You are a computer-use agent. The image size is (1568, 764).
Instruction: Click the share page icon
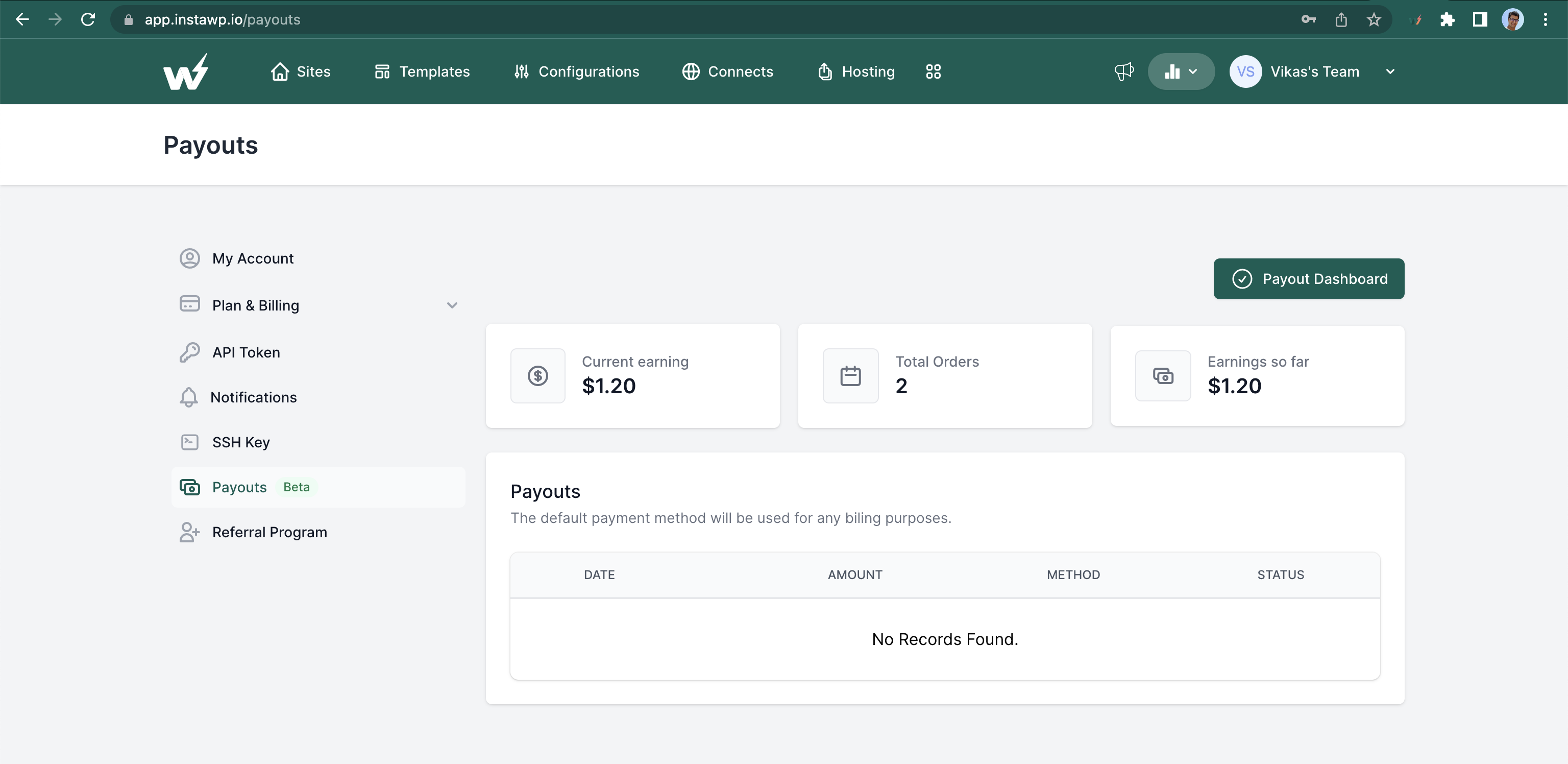(x=1341, y=19)
